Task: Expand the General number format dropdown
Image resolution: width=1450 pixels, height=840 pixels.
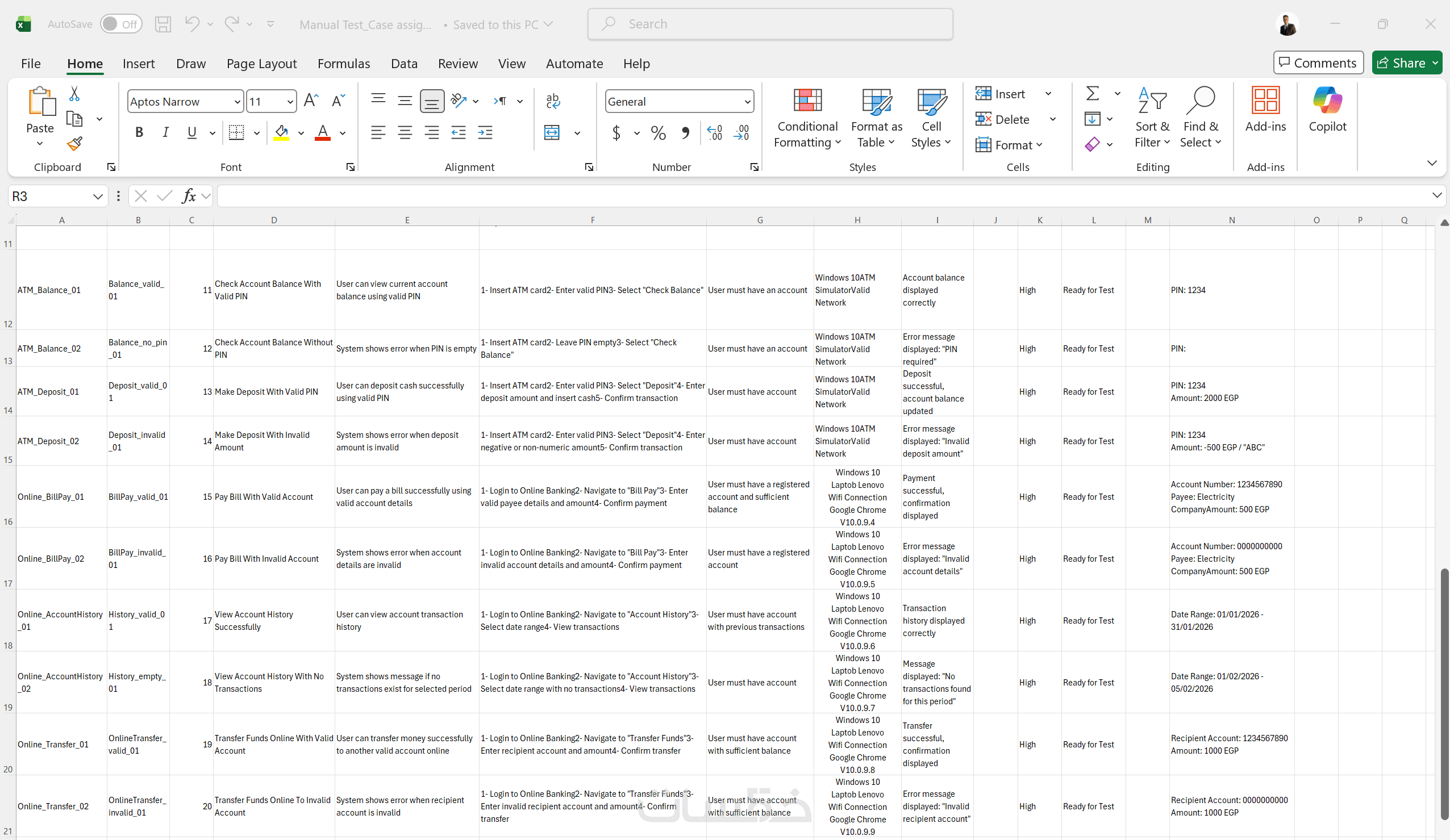Action: point(747,102)
